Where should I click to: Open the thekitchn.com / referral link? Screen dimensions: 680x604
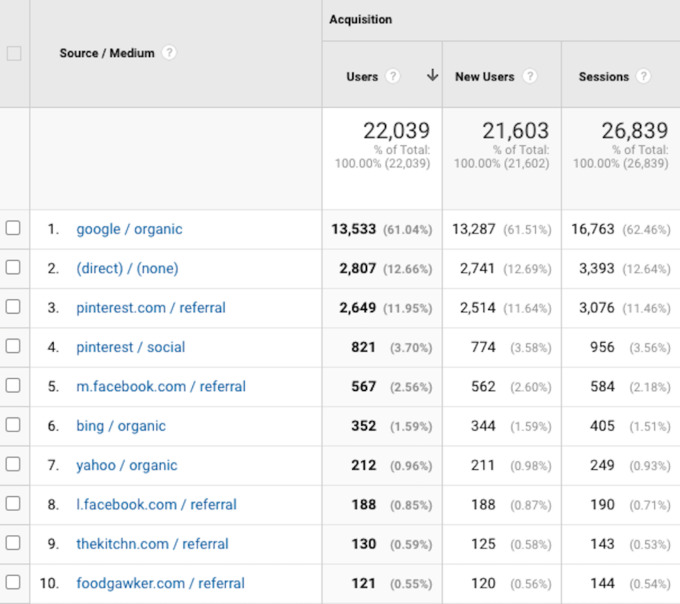(152, 544)
